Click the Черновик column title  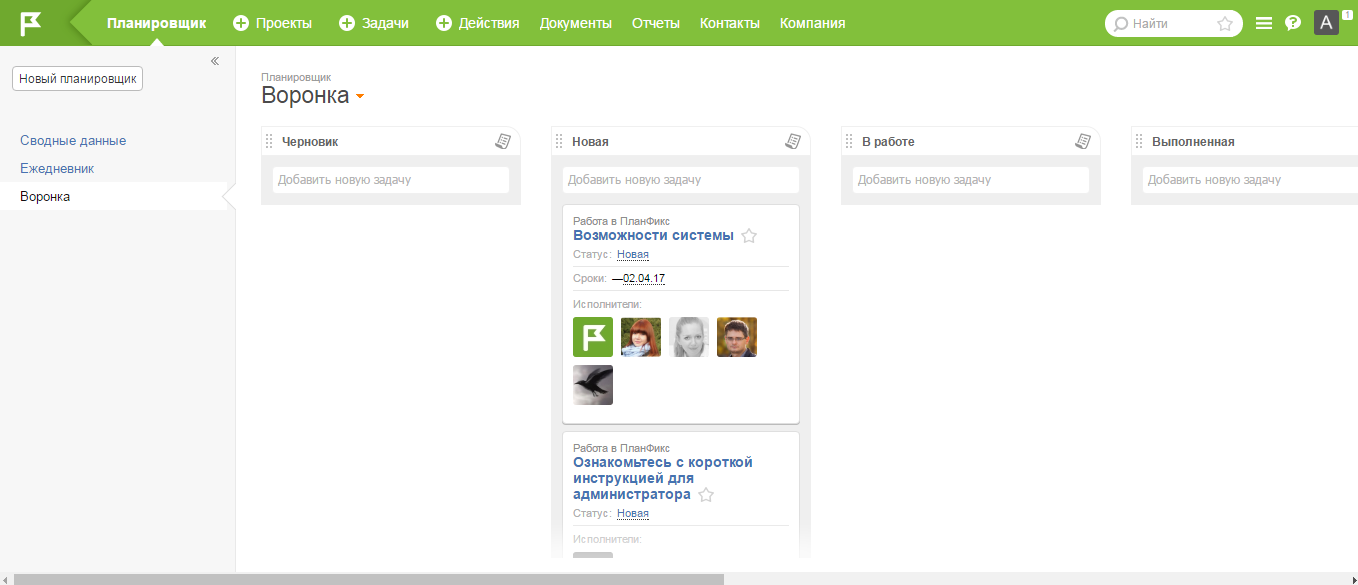click(310, 142)
